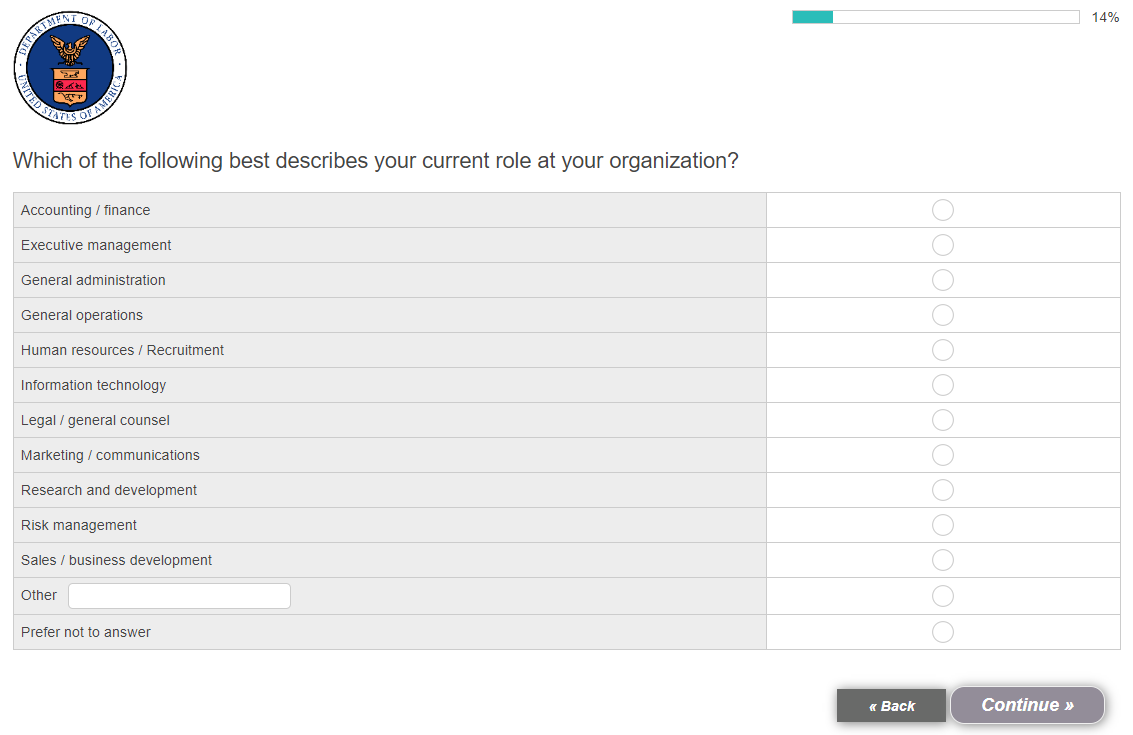This screenshot has height=735, width=1133.
Task: Choose Information technology radio option
Action: [942, 385]
